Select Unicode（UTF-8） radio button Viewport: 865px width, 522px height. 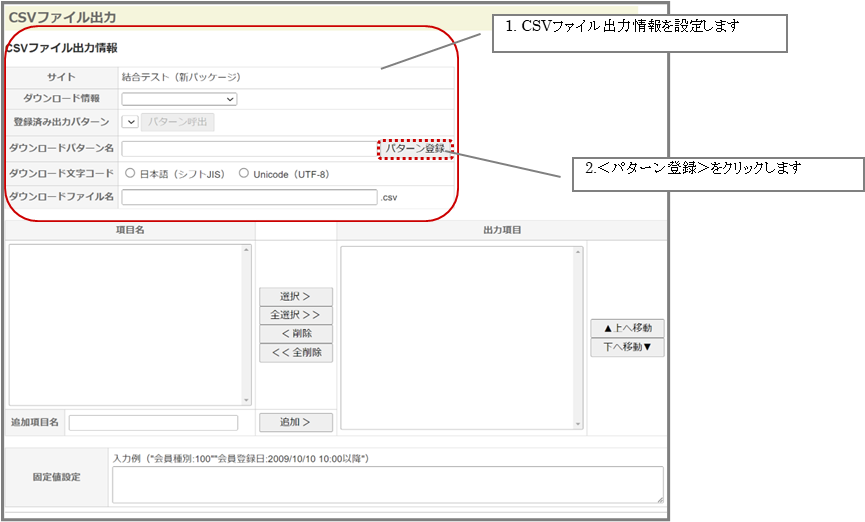point(244,173)
